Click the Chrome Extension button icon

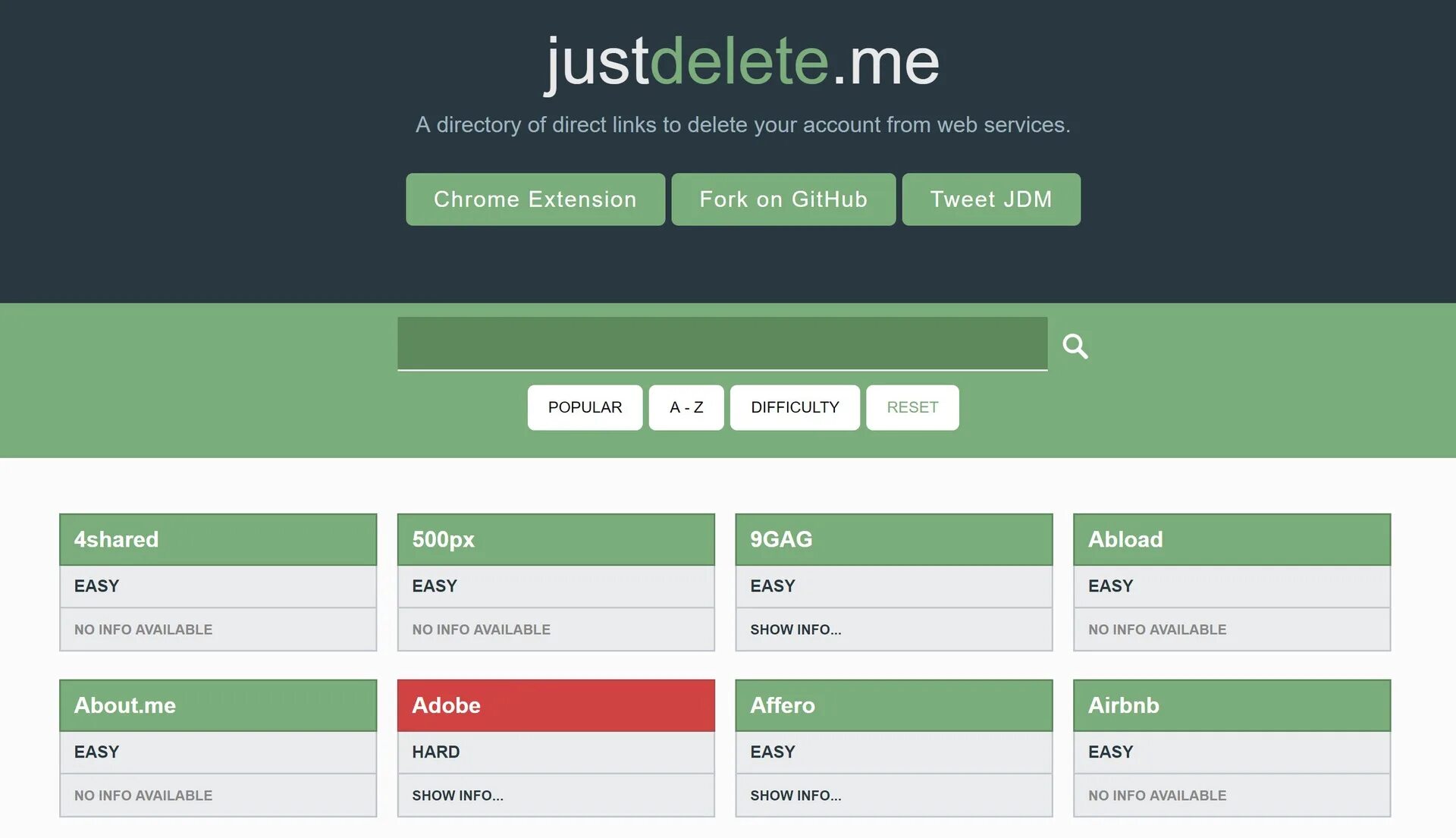coord(535,198)
